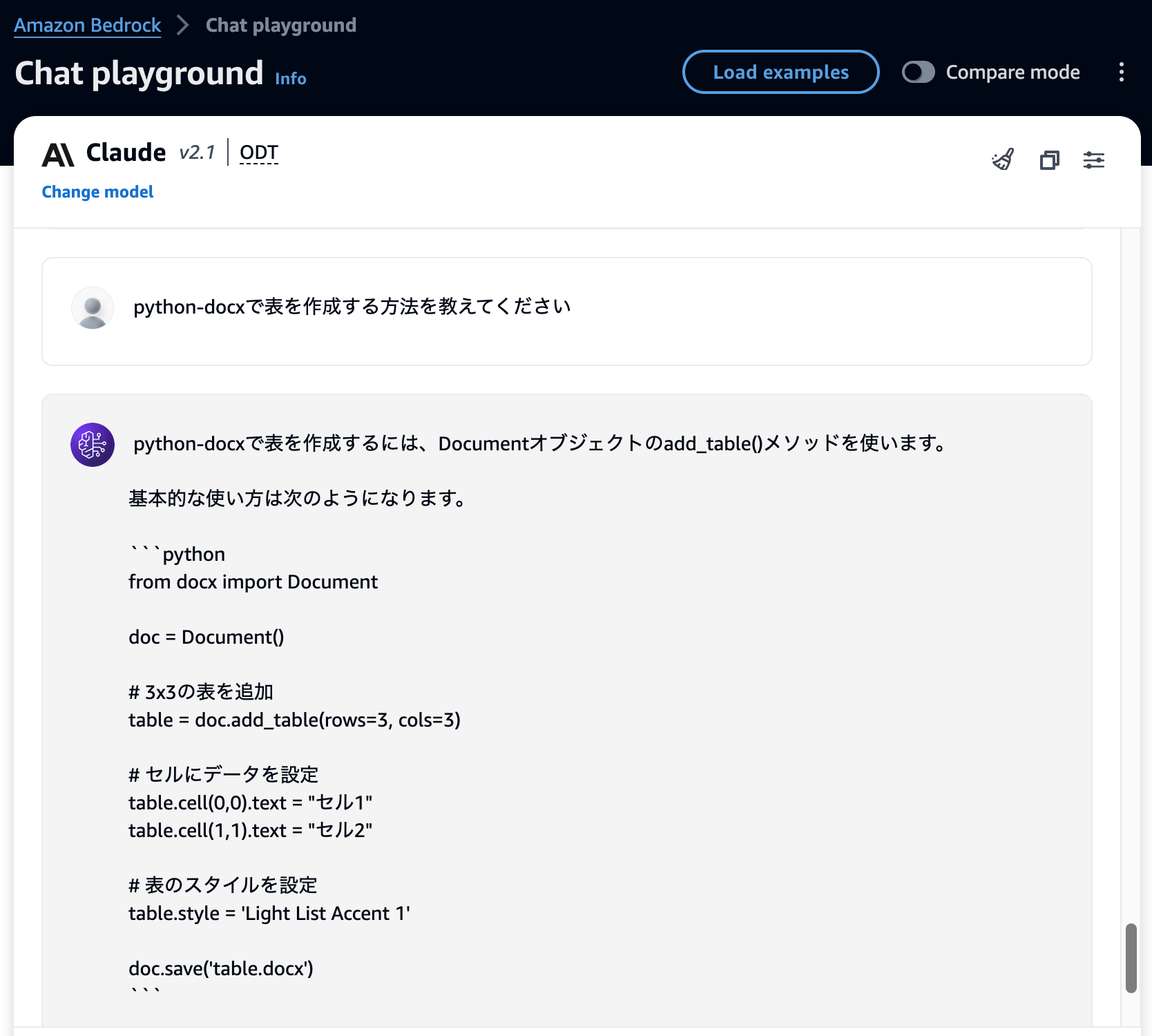This screenshot has width=1152, height=1036.
Task: Click the purple assistant brain avatar
Action: coord(93,445)
